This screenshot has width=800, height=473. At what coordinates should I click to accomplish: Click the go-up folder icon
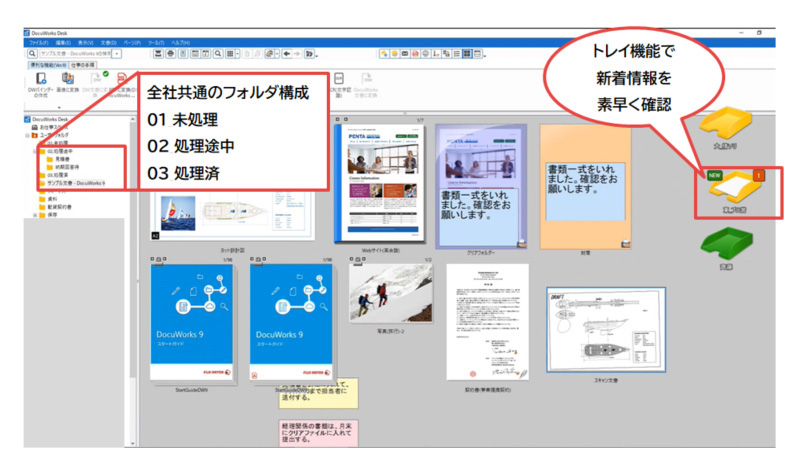pos(309,54)
